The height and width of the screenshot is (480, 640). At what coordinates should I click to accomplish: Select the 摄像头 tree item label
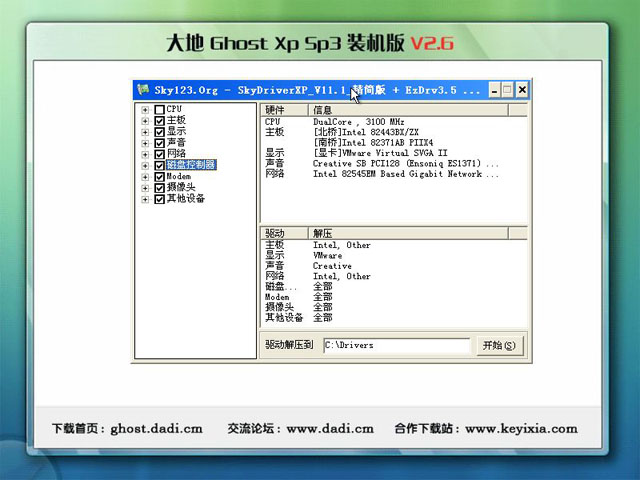[181, 187]
